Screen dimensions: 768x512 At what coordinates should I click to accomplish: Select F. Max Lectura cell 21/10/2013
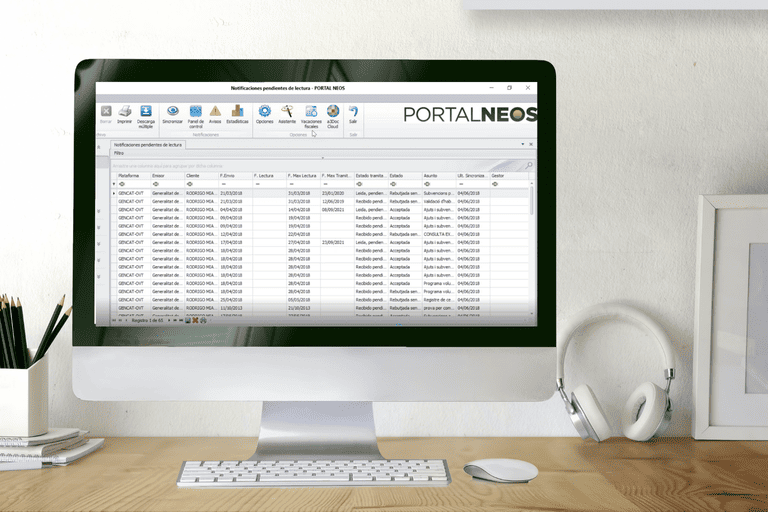pyautogui.click(x=303, y=308)
